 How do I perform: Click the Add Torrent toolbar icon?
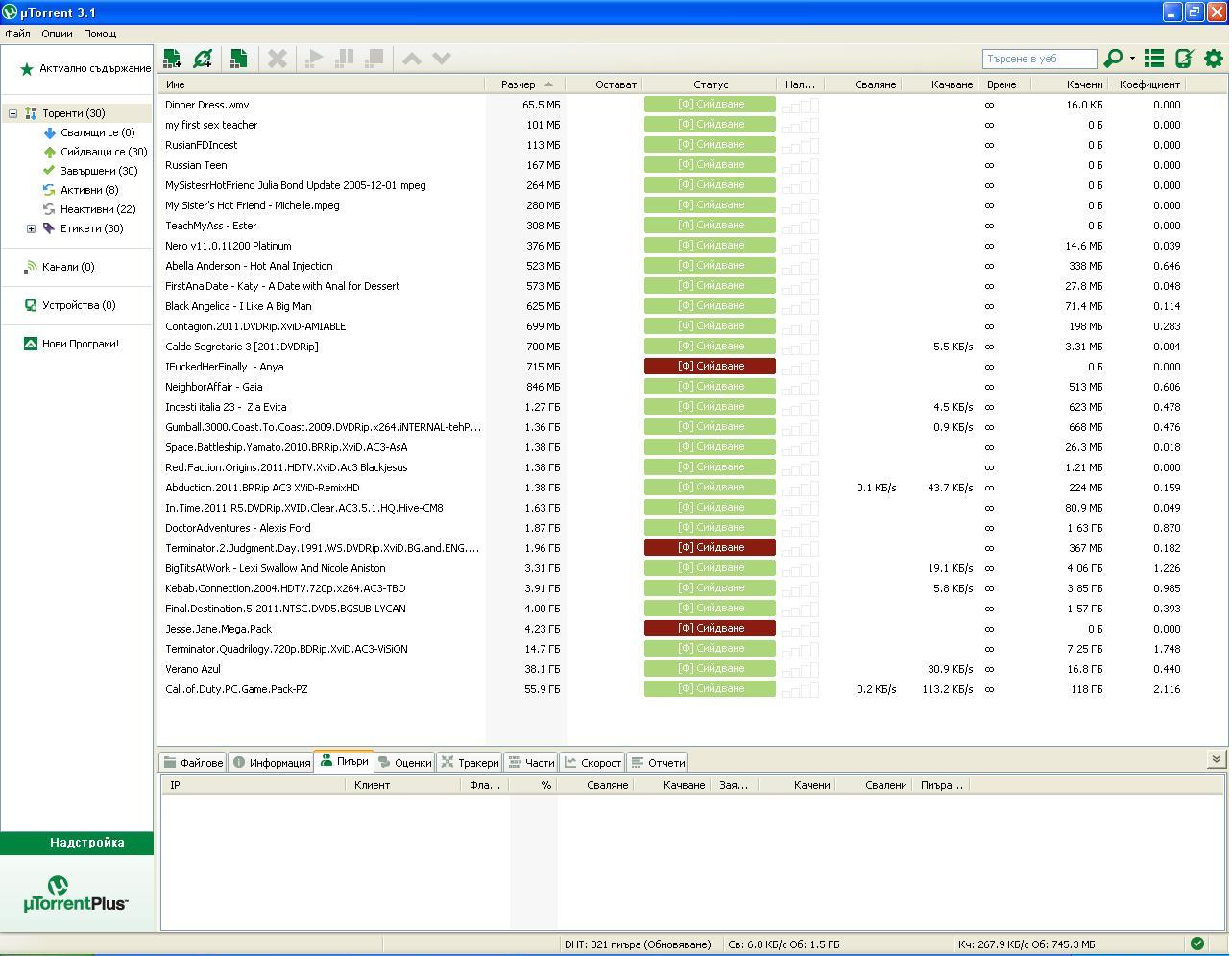(x=173, y=59)
